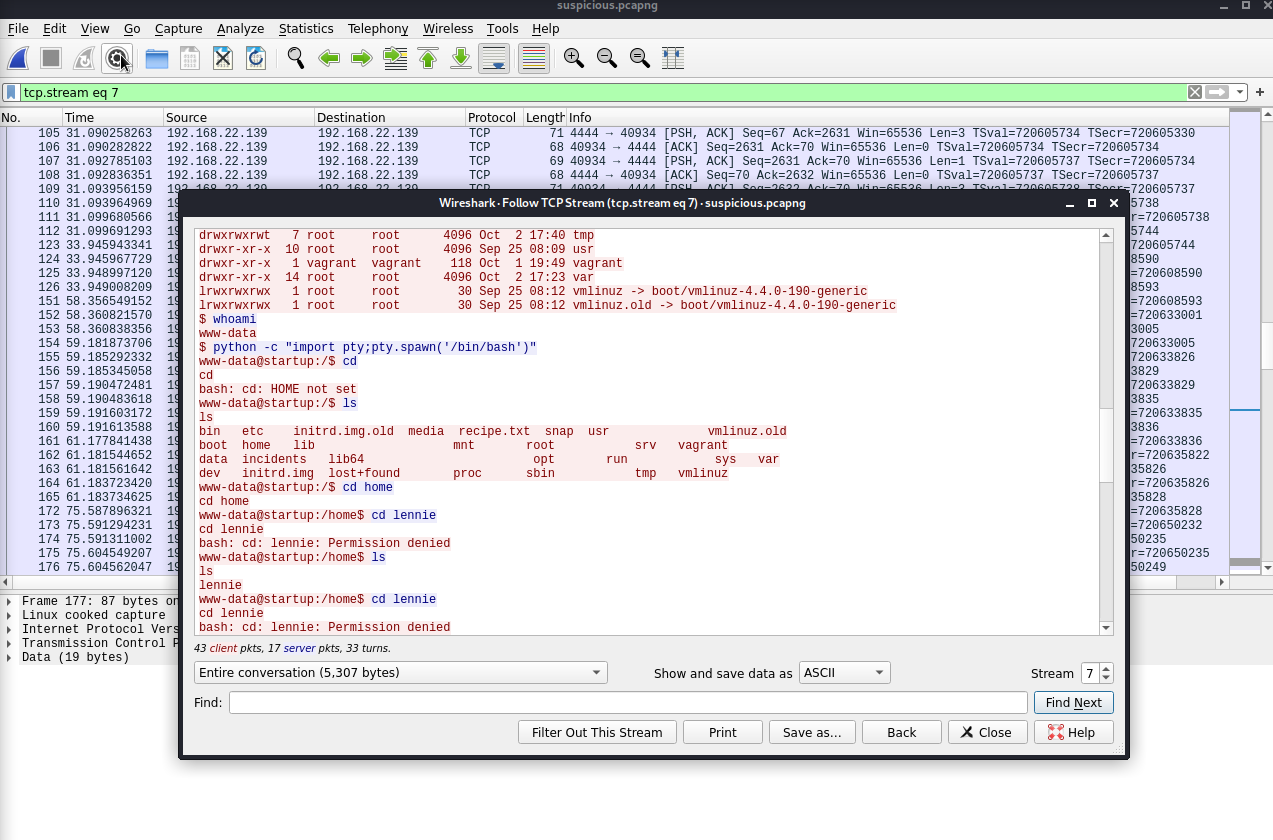Screen dimensions: 1273x840
Task: Select packet number 176 row
Action: coord(90,567)
